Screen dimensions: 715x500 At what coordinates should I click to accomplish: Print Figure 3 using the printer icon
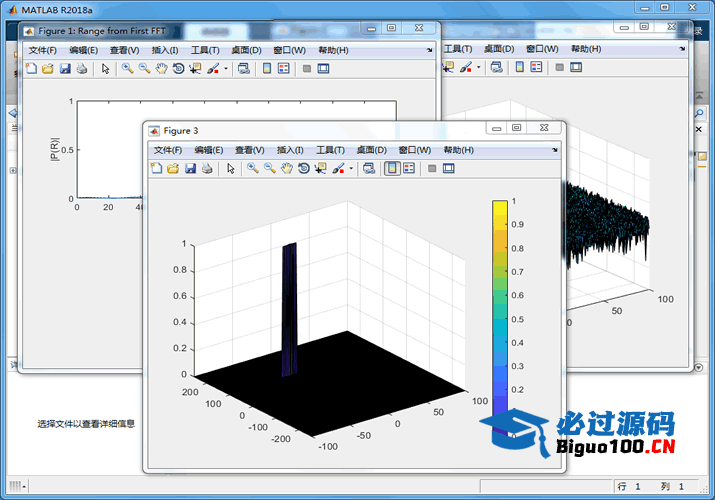[x=206, y=169]
